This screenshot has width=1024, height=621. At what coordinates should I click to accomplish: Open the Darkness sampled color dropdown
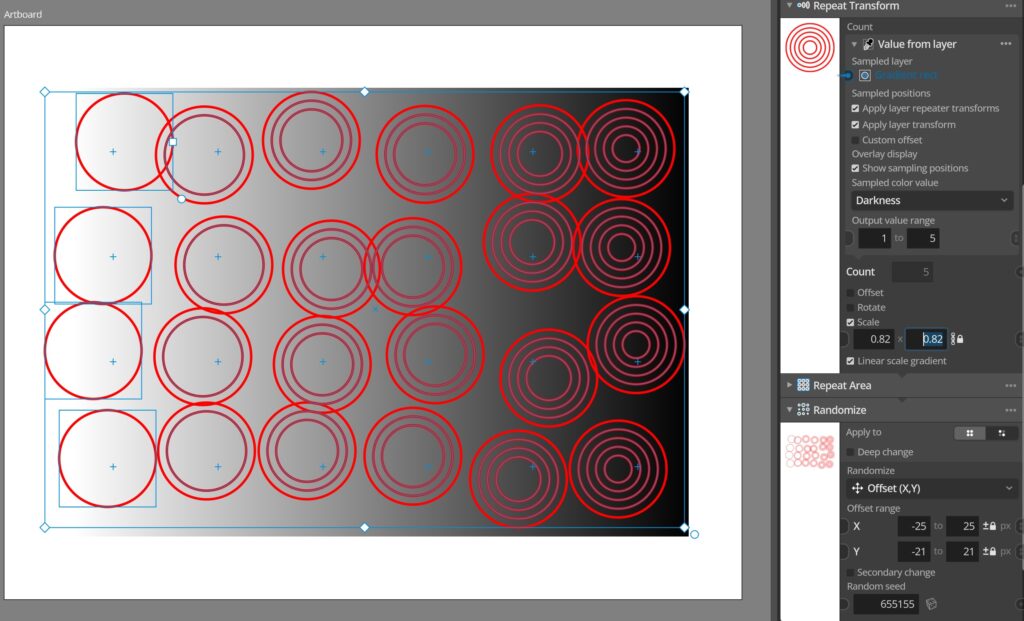click(932, 201)
